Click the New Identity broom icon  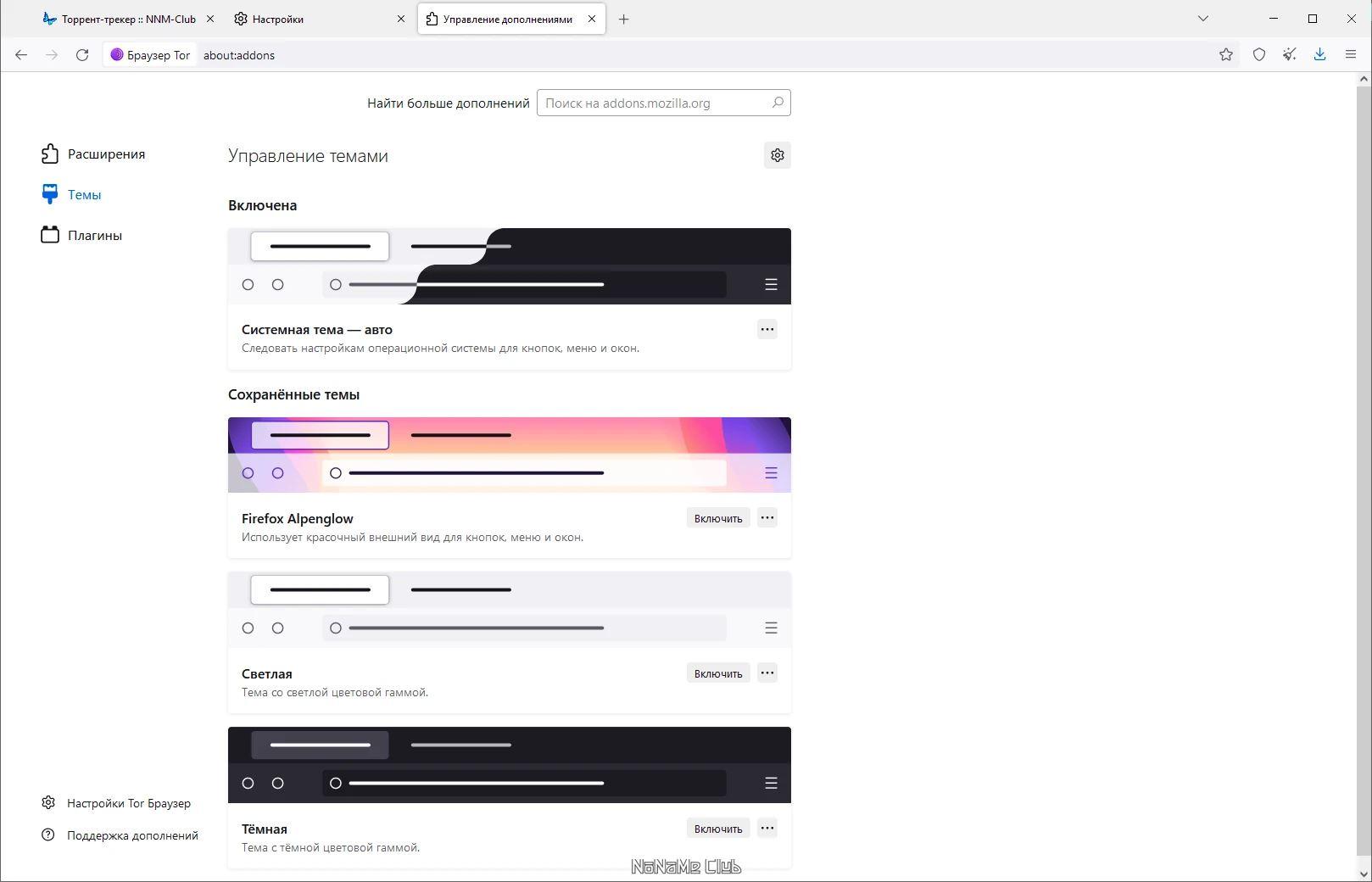(1290, 55)
